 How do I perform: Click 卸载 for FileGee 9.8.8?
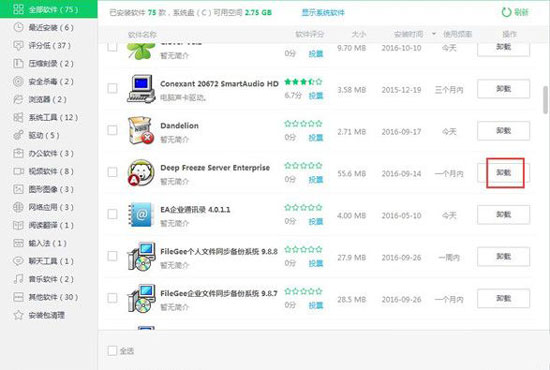pos(503,256)
